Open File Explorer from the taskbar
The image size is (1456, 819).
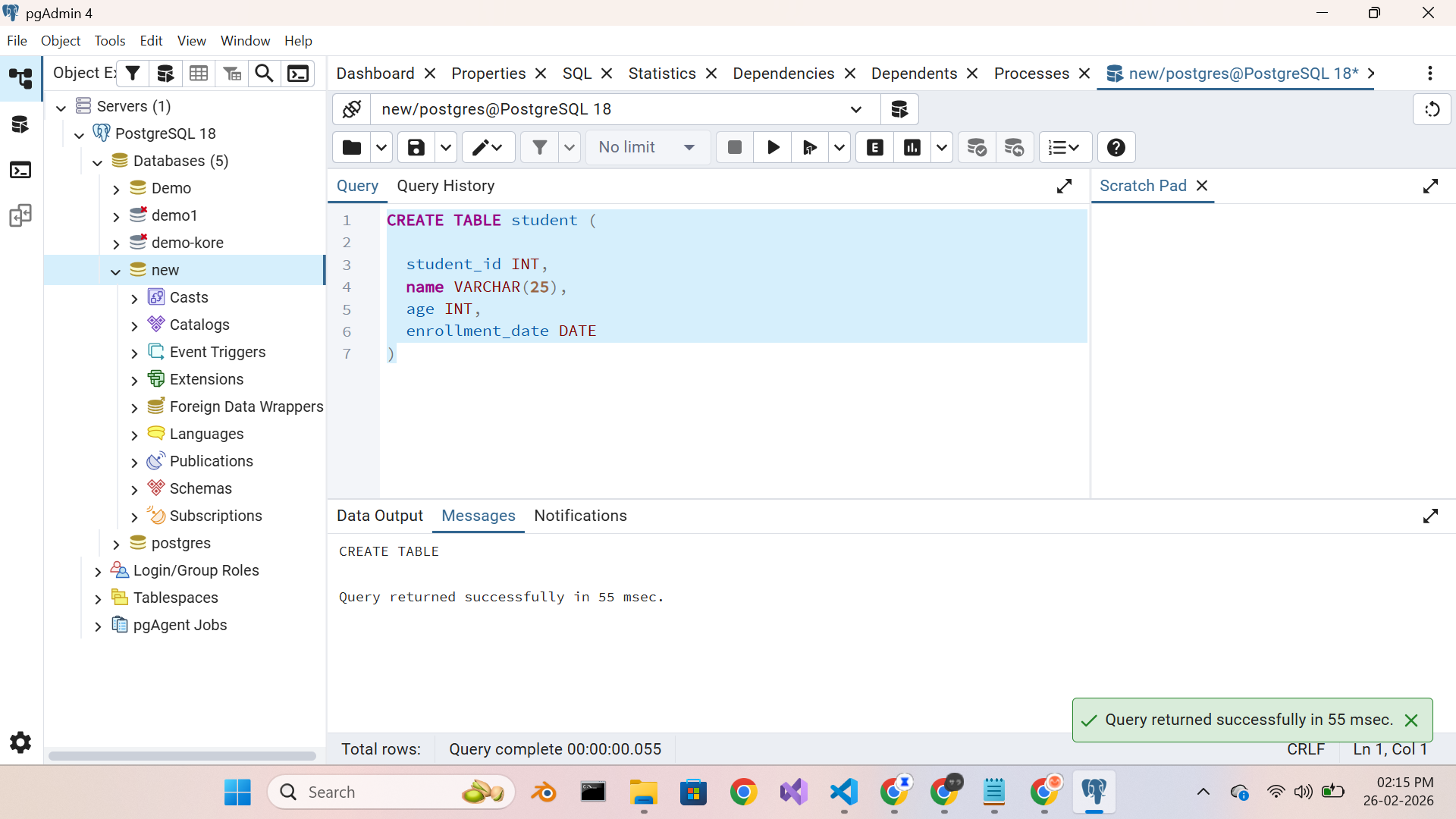[x=644, y=792]
